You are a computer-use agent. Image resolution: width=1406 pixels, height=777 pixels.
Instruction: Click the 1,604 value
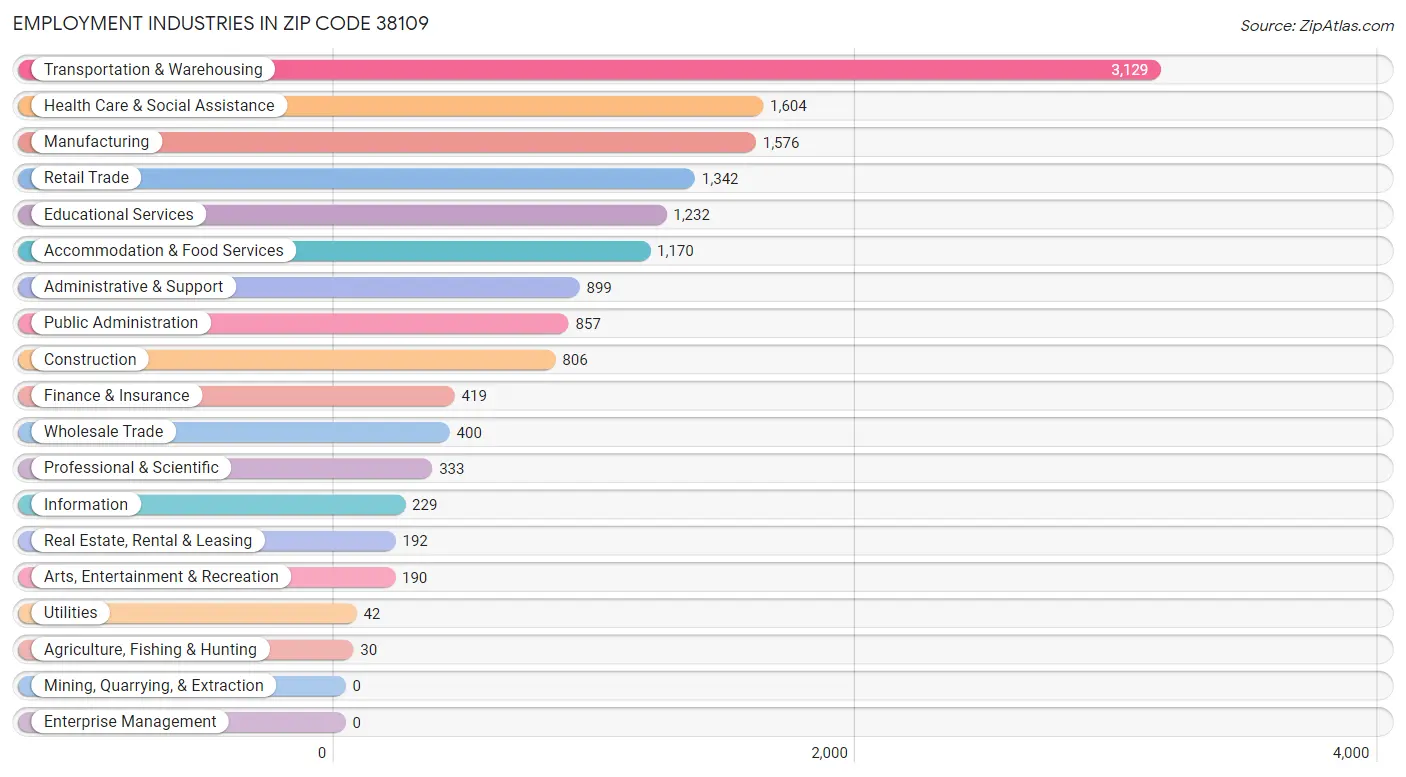click(788, 106)
